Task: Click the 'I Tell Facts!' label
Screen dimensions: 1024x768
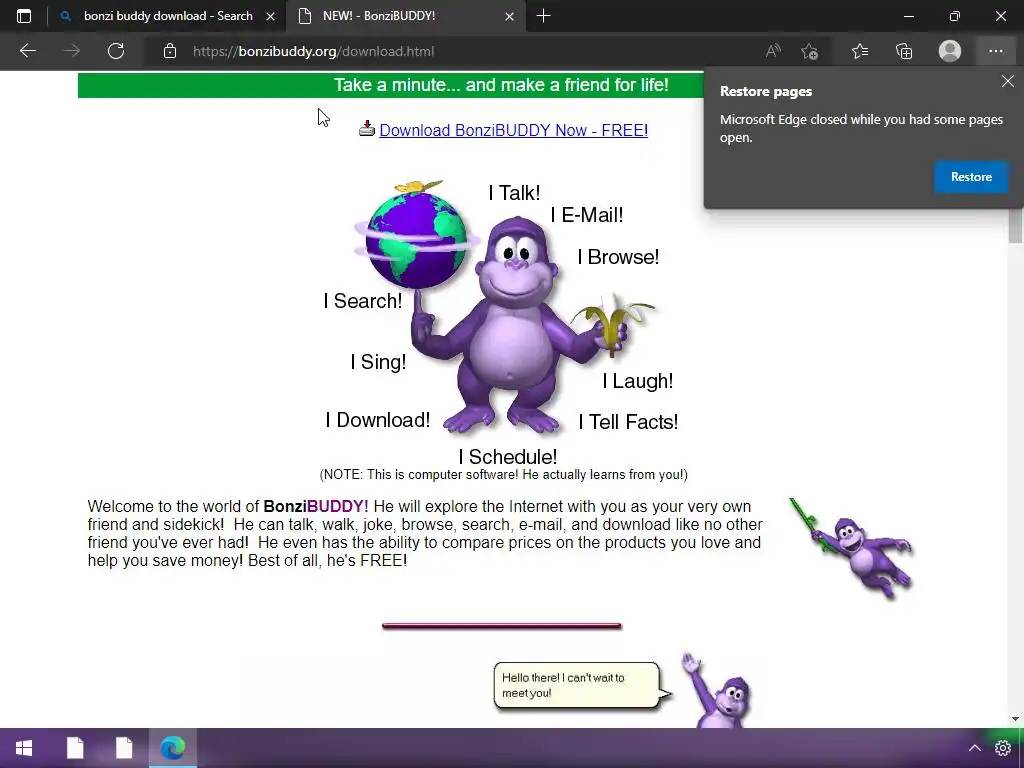Action: pos(628,422)
